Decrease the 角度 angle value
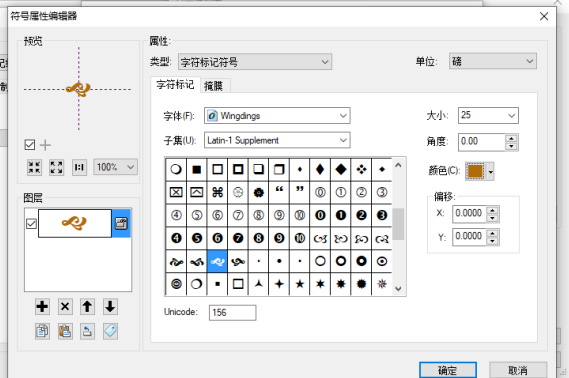569x378 pixels. point(511,146)
